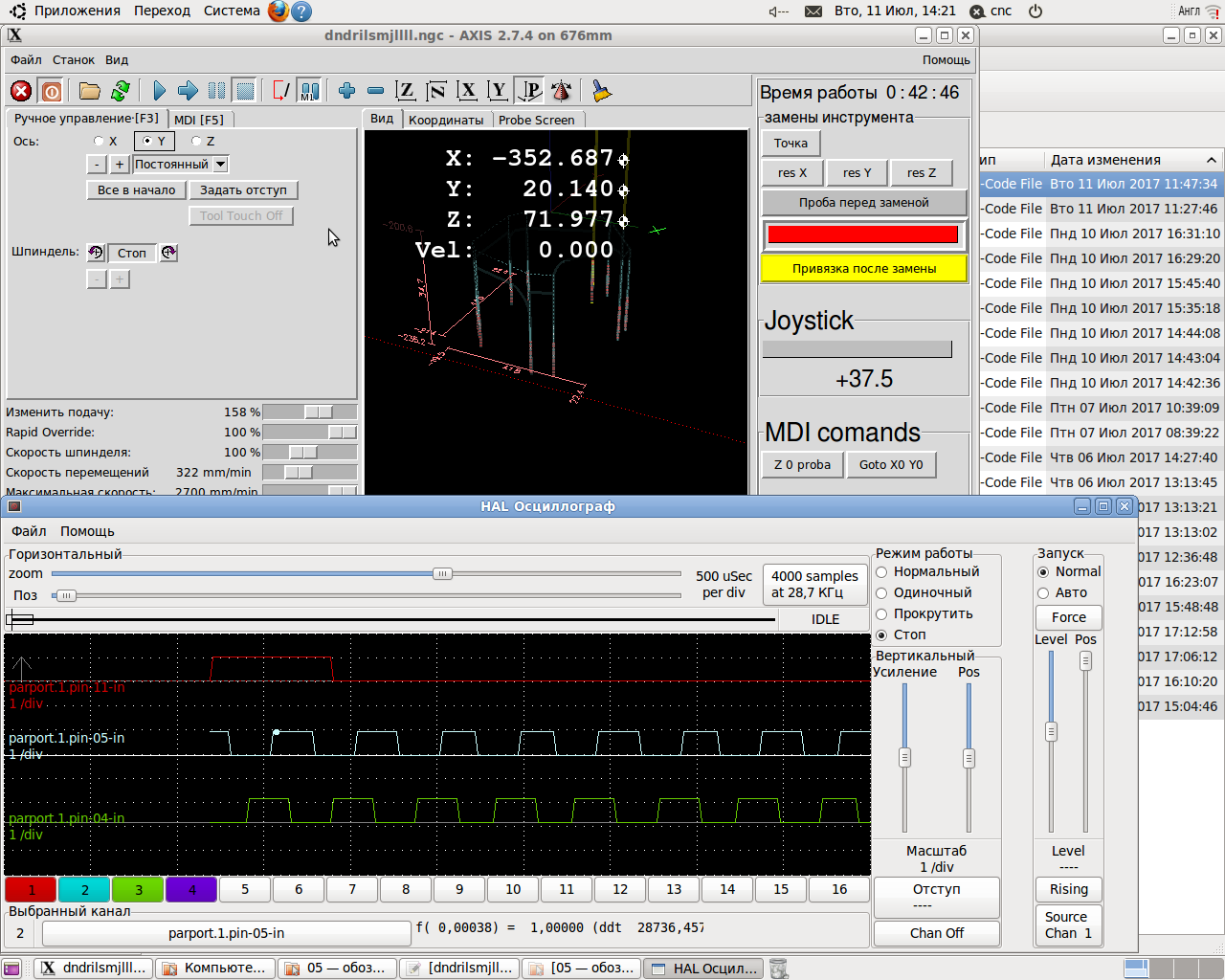Start program run with the play icon
The height and width of the screenshot is (980, 1225).
(x=159, y=91)
